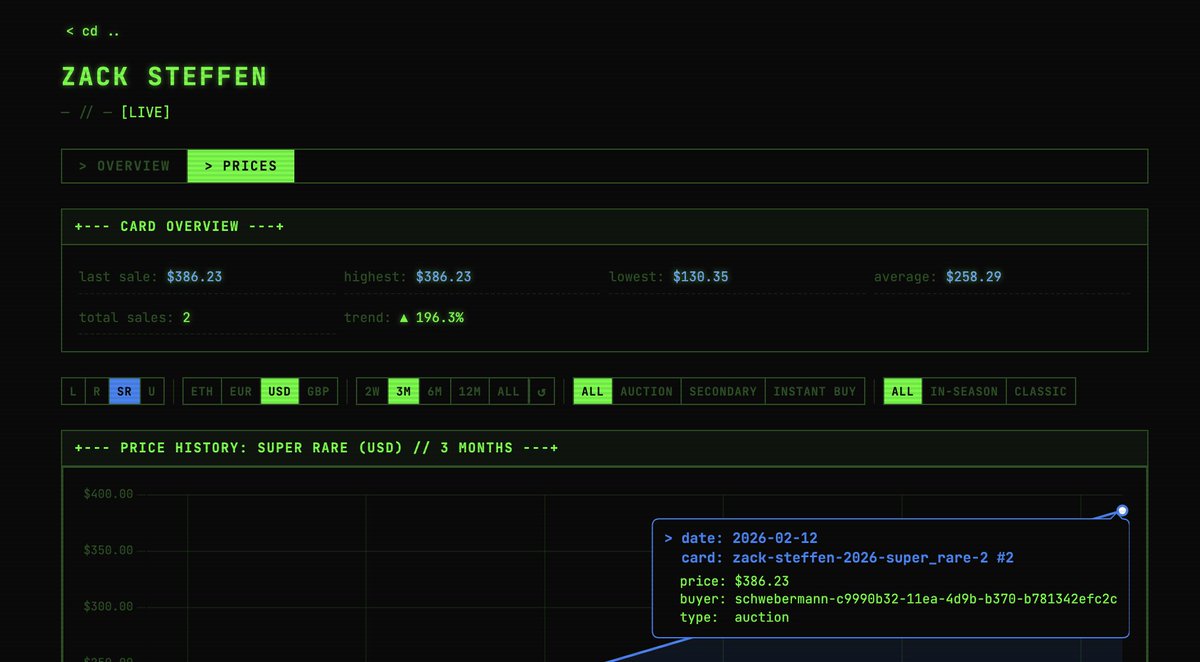Filter sales by INSTANT BUY
This screenshot has height=662, width=1200.
(x=815, y=391)
